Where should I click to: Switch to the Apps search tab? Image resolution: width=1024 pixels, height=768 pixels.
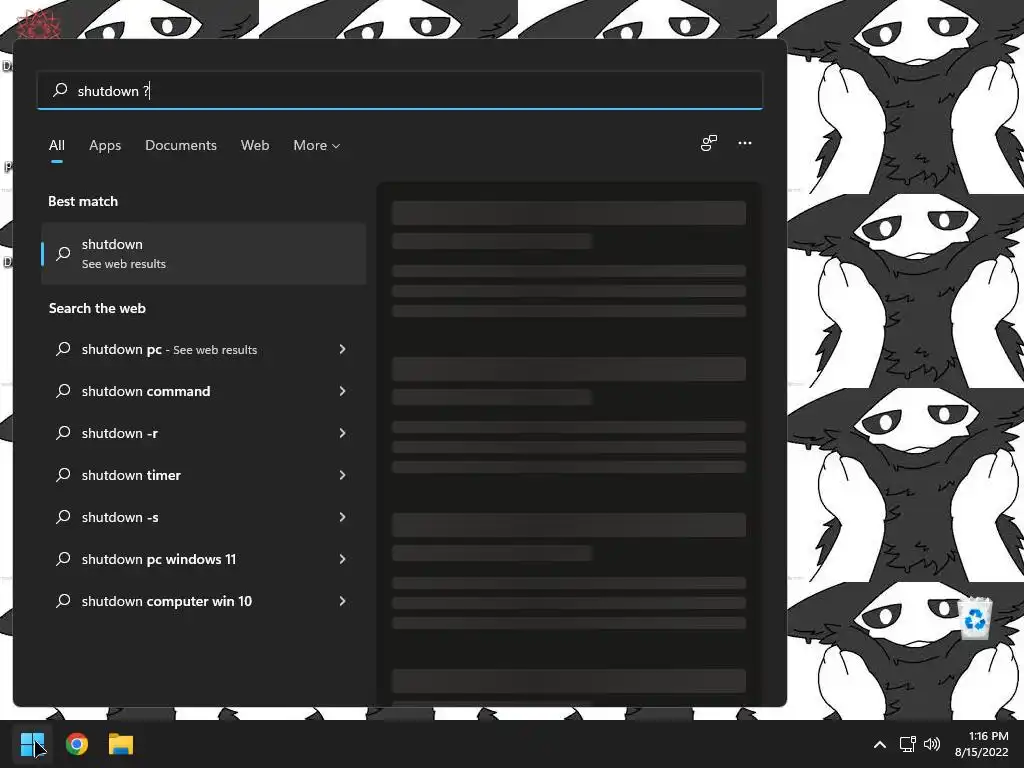(x=105, y=145)
